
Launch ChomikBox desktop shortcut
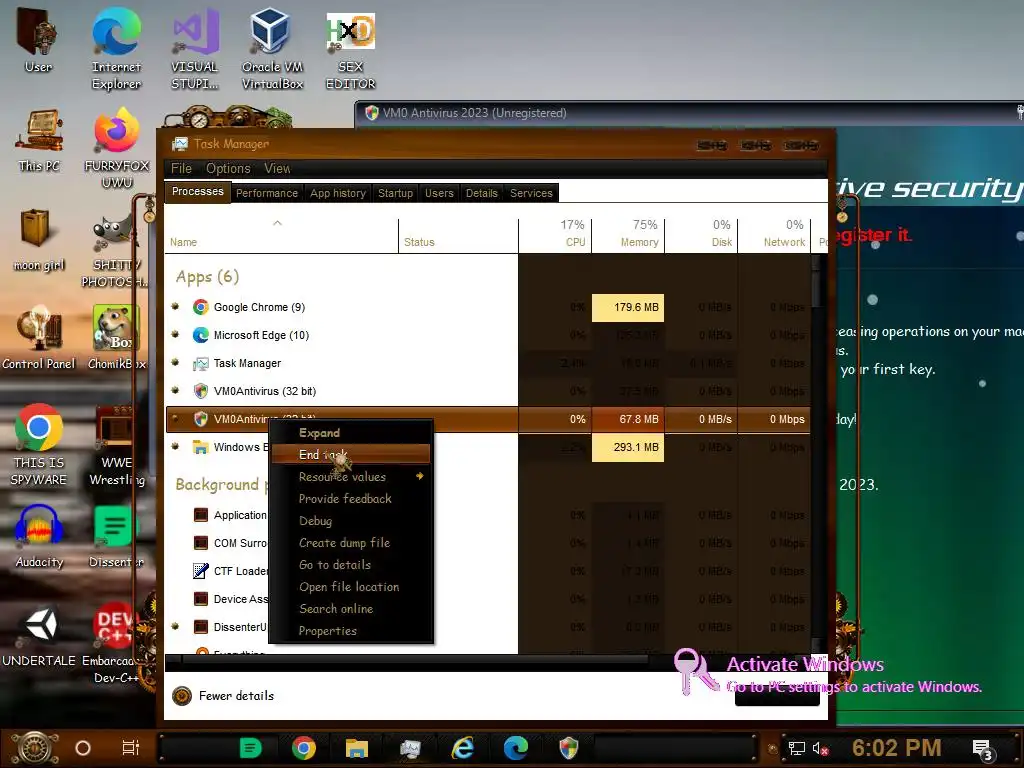[x=117, y=338]
